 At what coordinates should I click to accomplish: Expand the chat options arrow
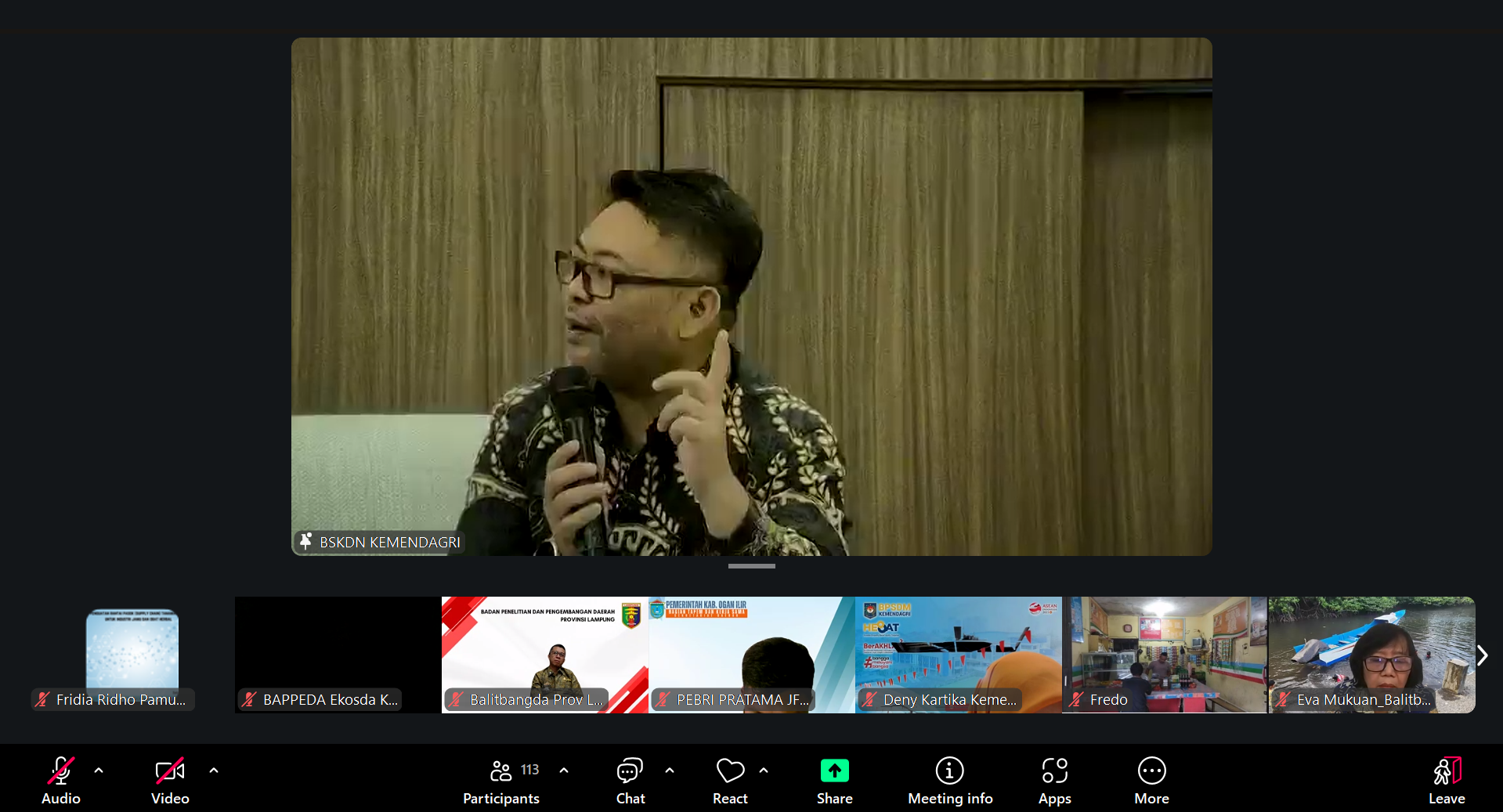coord(670,770)
